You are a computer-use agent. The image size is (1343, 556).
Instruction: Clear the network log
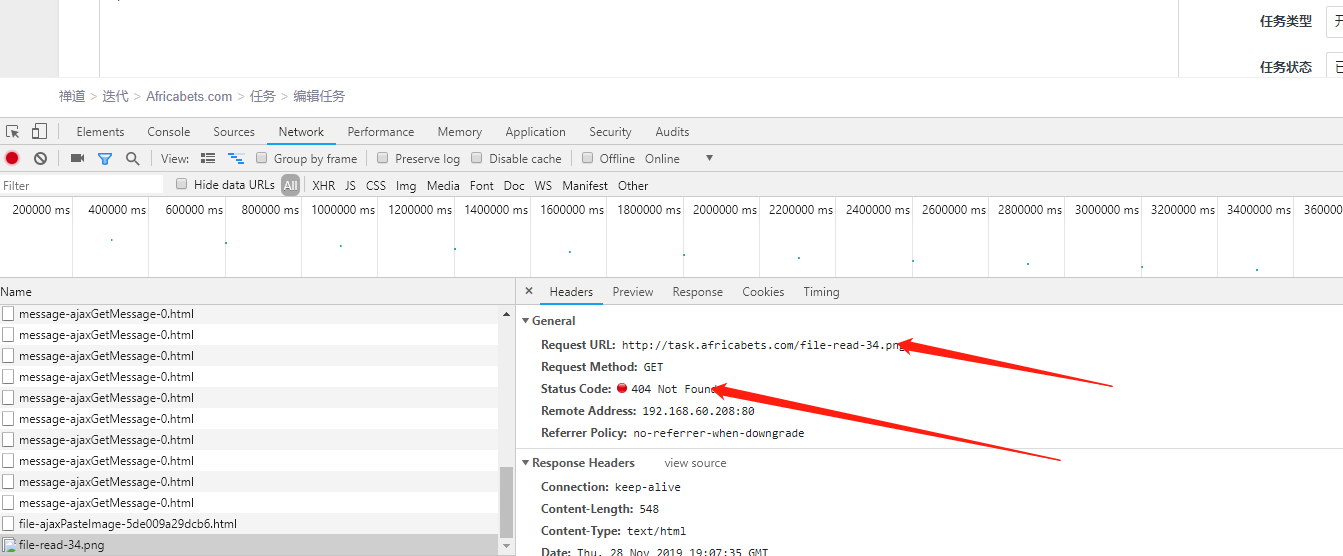click(x=40, y=158)
